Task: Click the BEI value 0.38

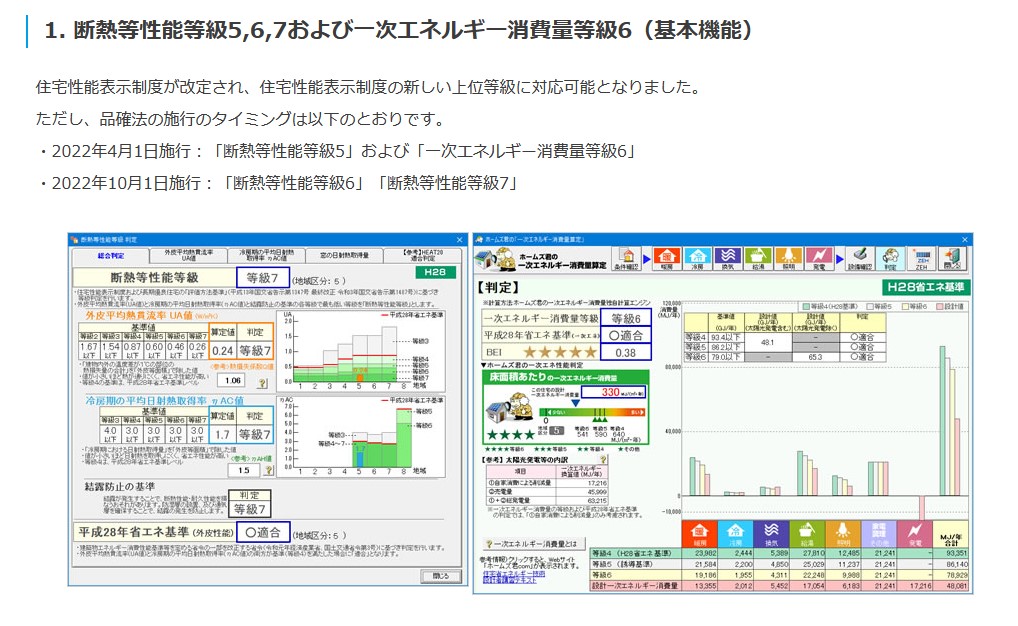Action: tap(626, 353)
